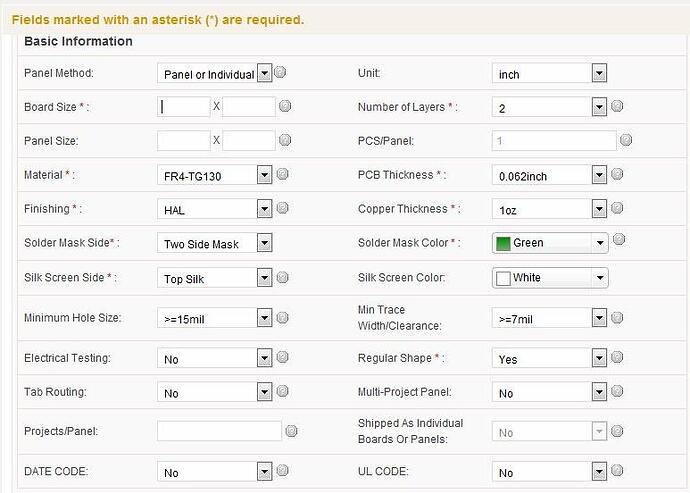The width and height of the screenshot is (690, 493).
Task: Click help icon next to UL CODE
Action: tap(617, 471)
